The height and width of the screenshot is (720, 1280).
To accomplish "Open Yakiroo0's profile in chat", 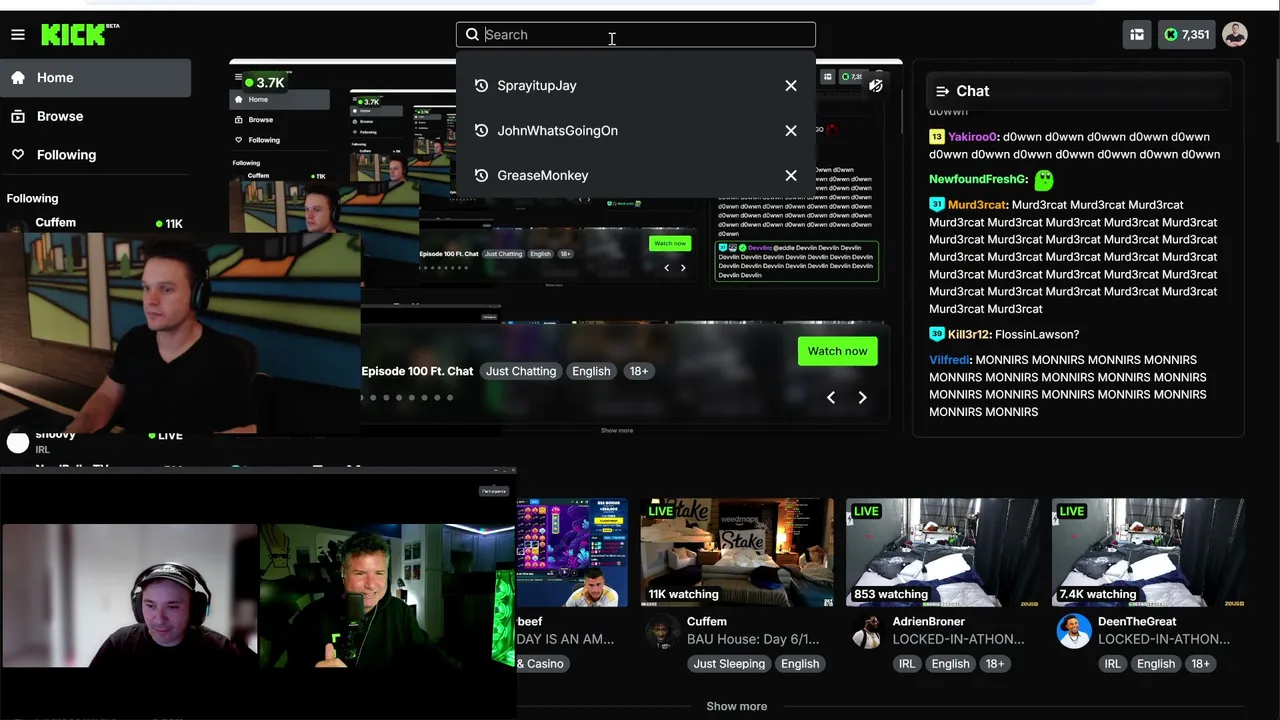I will tap(973, 137).
